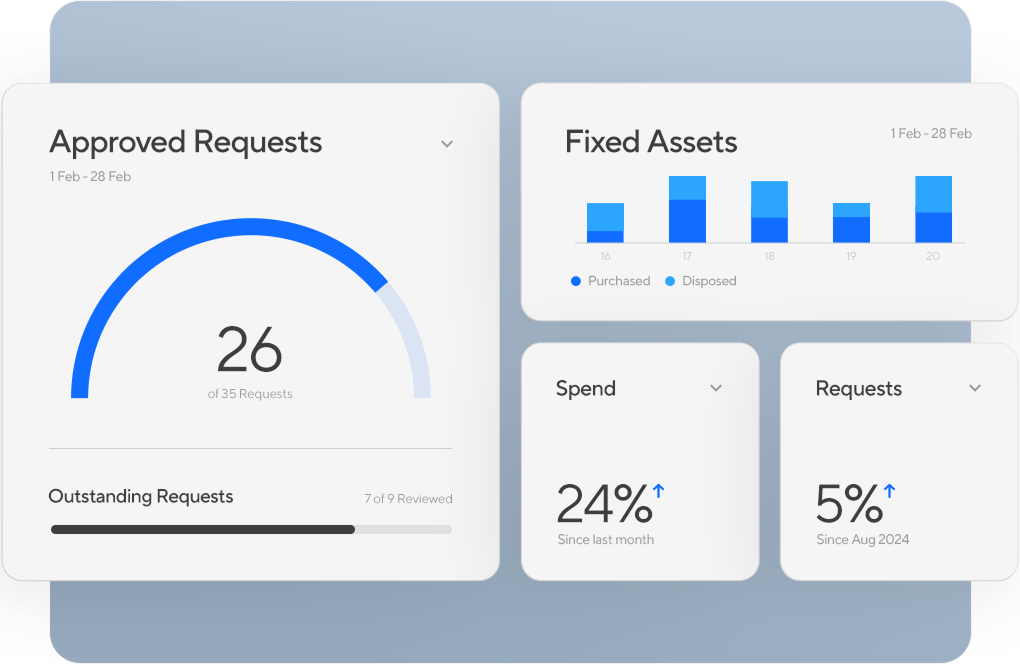Click the Outstanding Requests progress bar
The height and width of the screenshot is (664, 1020).
pos(251,529)
